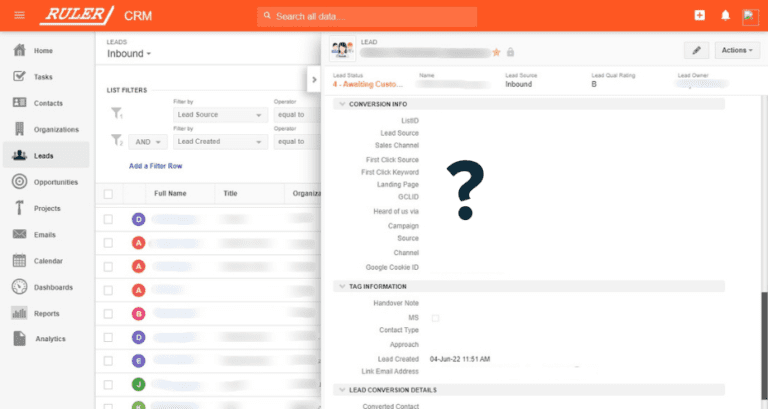Collapse the lead detail panel arrow
This screenshot has width=768, height=409.
[314, 79]
